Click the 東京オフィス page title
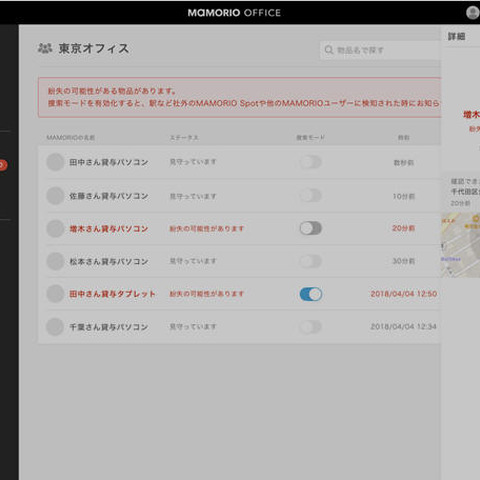This screenshot has height=480, width=480. click(x=94, y=49)
